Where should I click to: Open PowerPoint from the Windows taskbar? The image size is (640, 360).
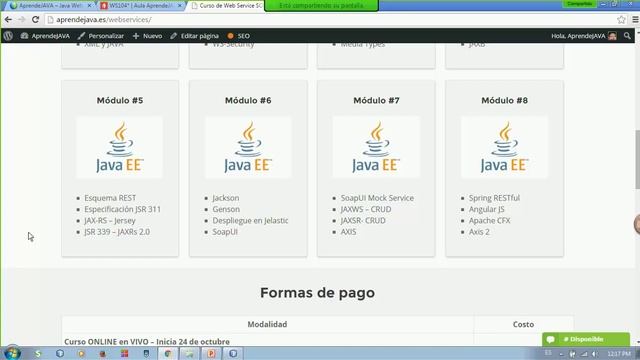click(211, 353)
